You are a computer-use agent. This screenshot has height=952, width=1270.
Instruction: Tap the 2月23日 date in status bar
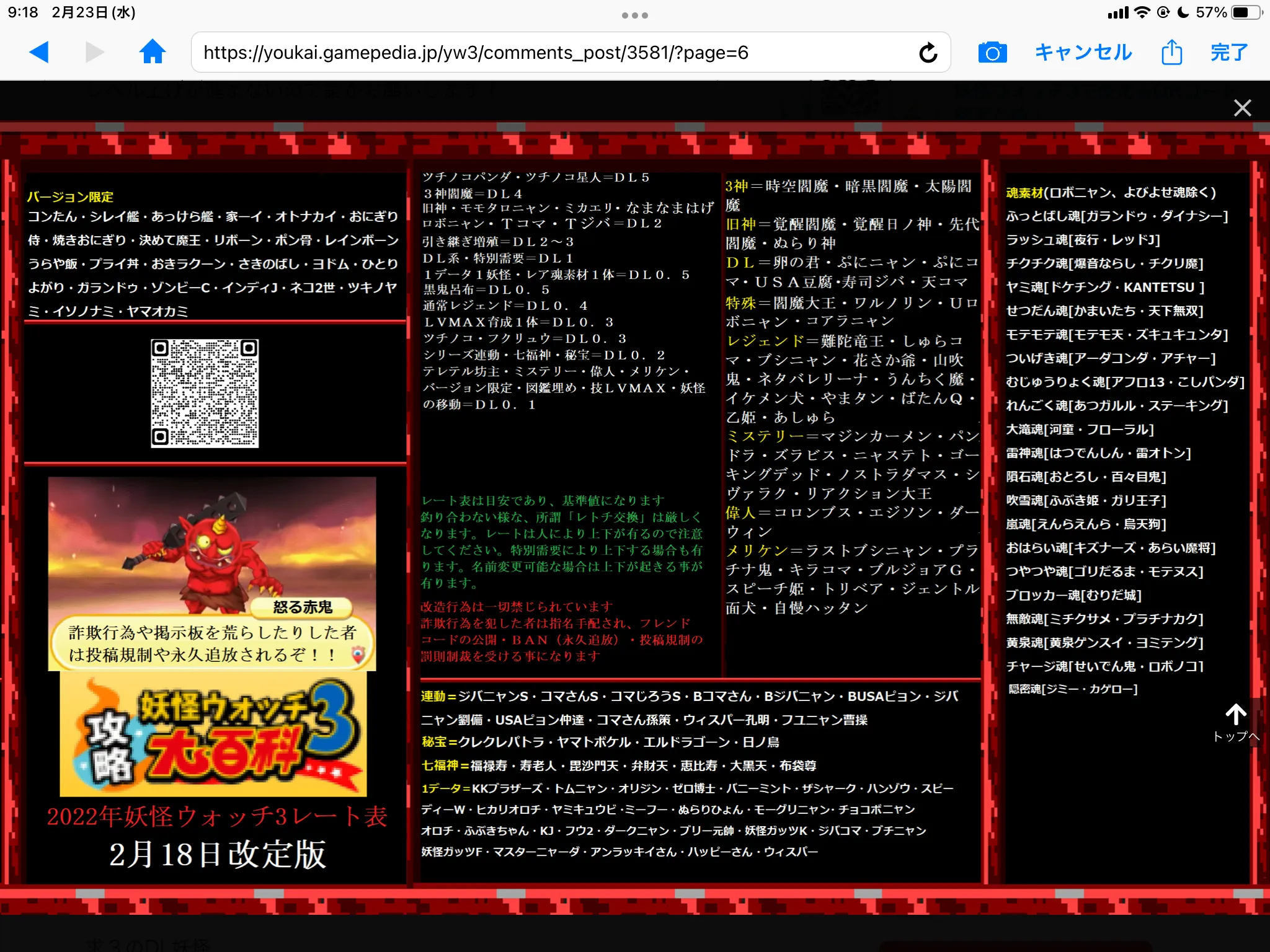[x=93, y=12]
